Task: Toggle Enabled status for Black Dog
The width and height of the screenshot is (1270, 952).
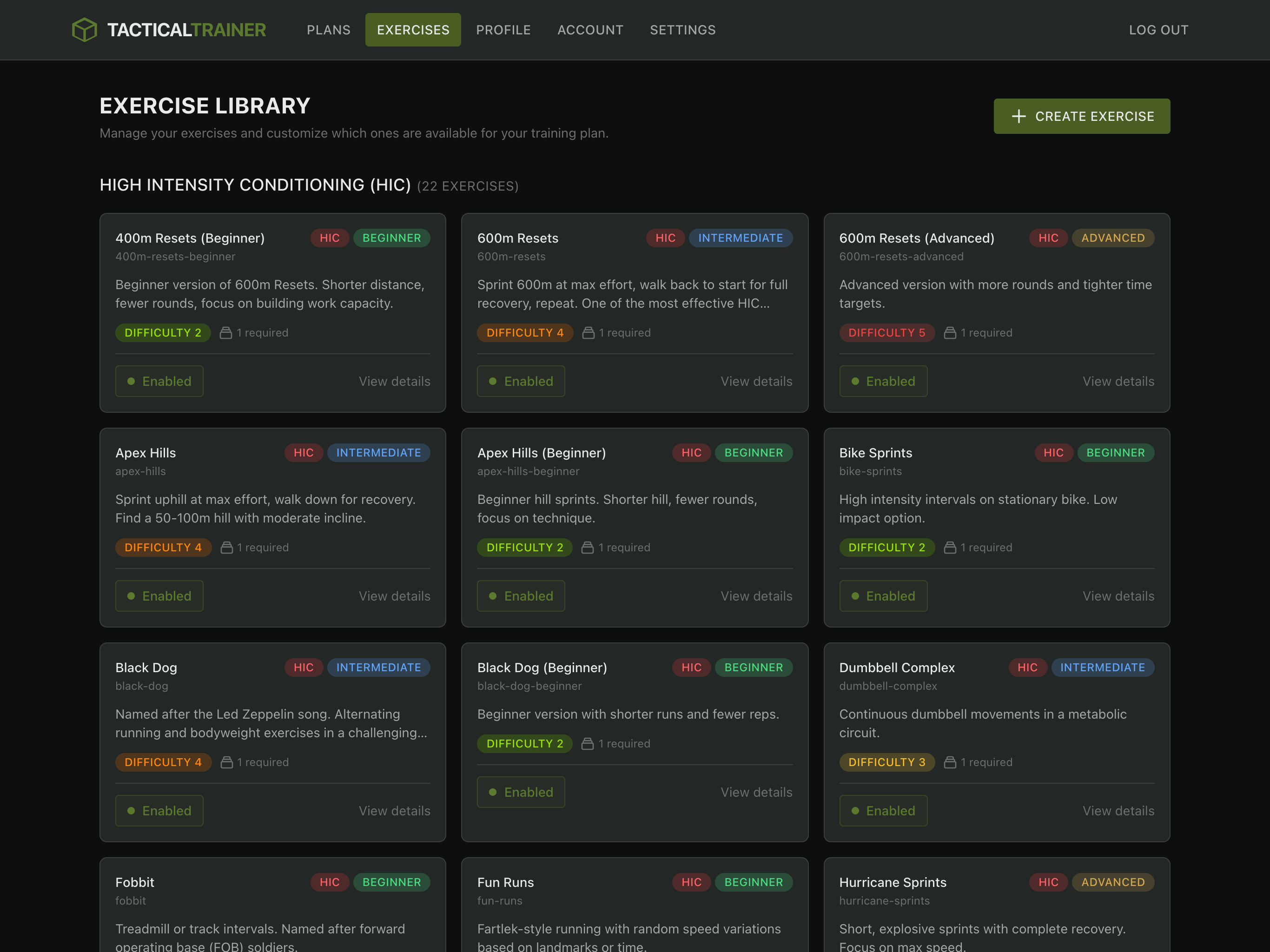Action: [159, 811]
